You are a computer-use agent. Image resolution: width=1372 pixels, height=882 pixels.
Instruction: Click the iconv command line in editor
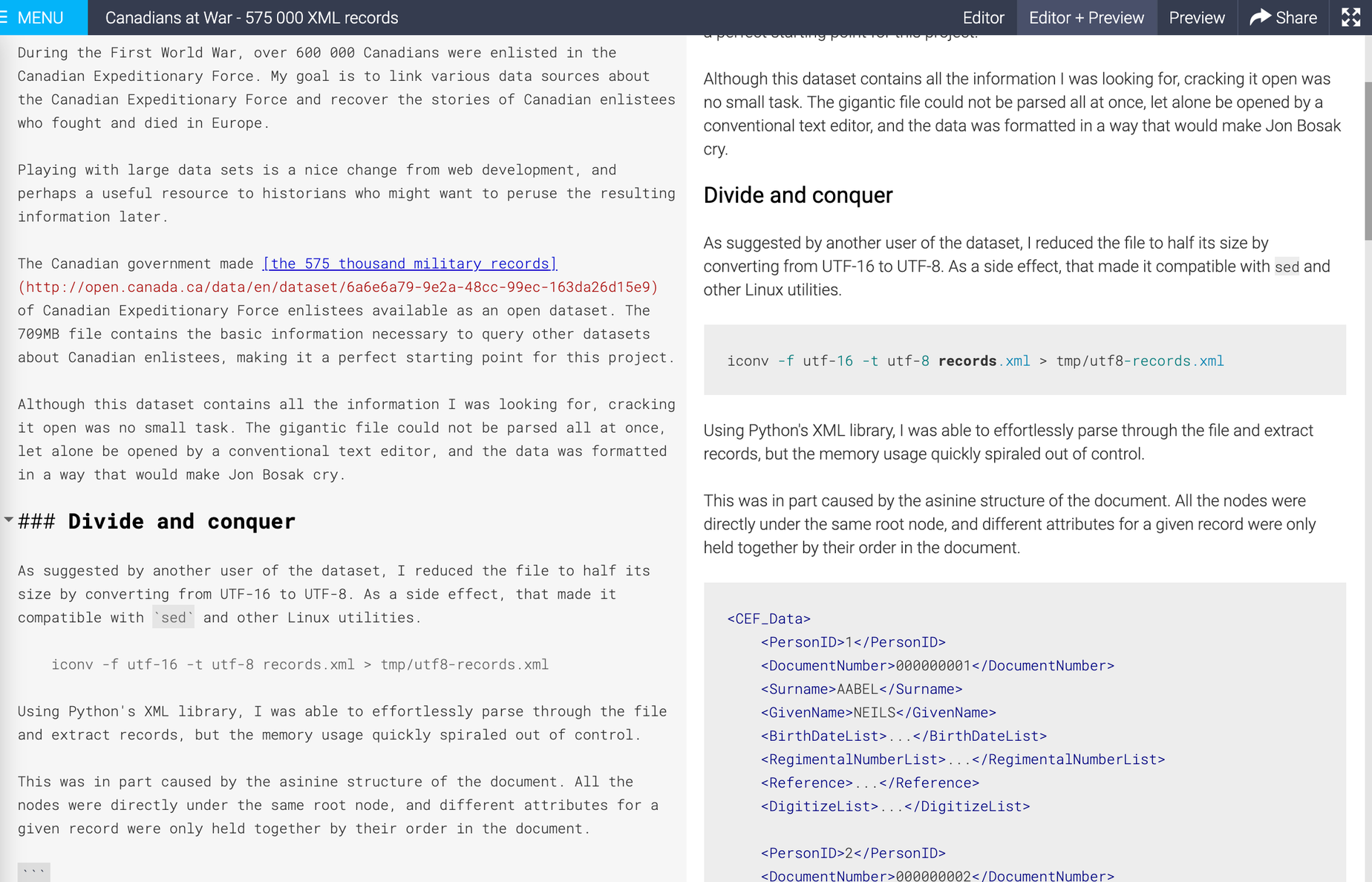[x=300, y=664]
